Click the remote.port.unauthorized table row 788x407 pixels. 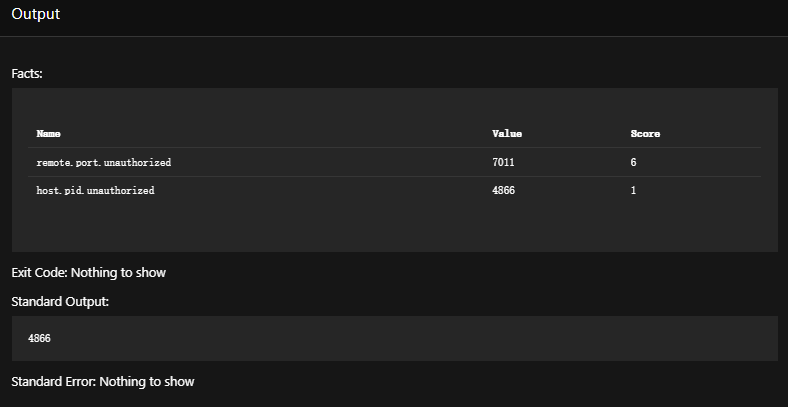(x=395, y=162)
